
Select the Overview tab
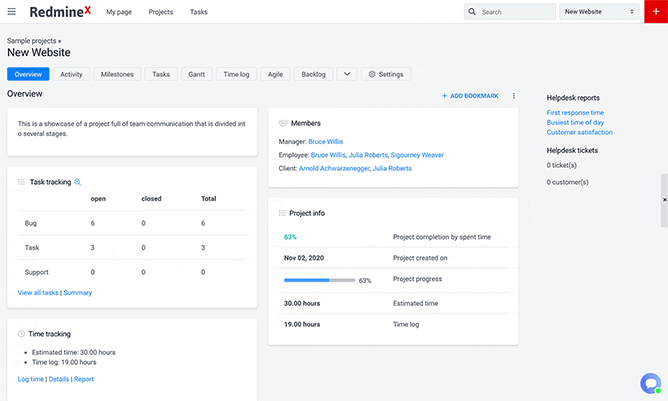click(28, 74)
